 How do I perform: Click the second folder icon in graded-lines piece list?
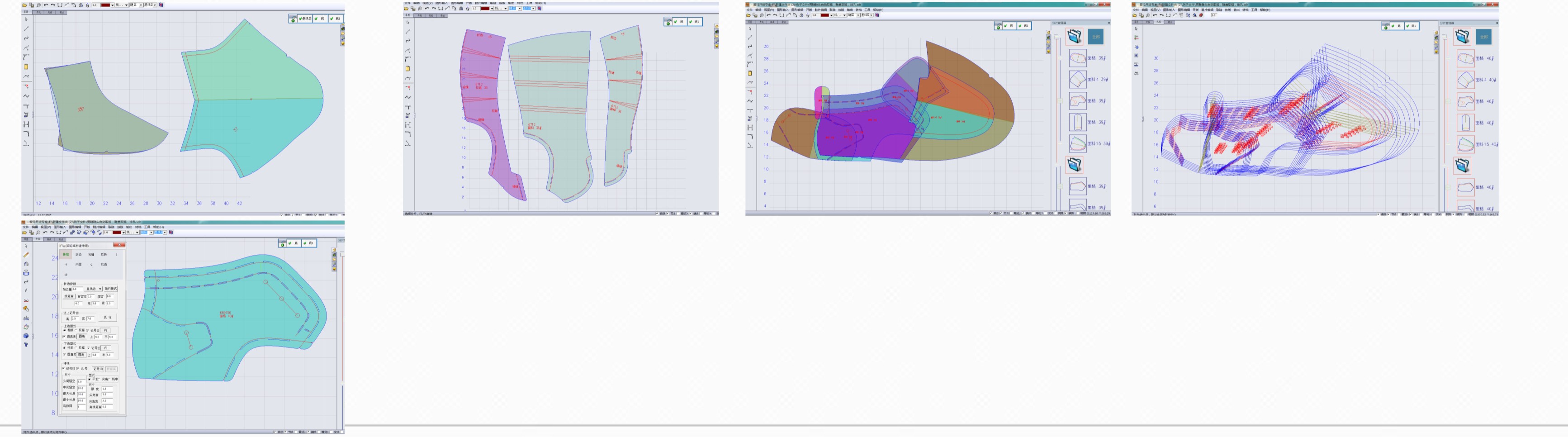1462,165
